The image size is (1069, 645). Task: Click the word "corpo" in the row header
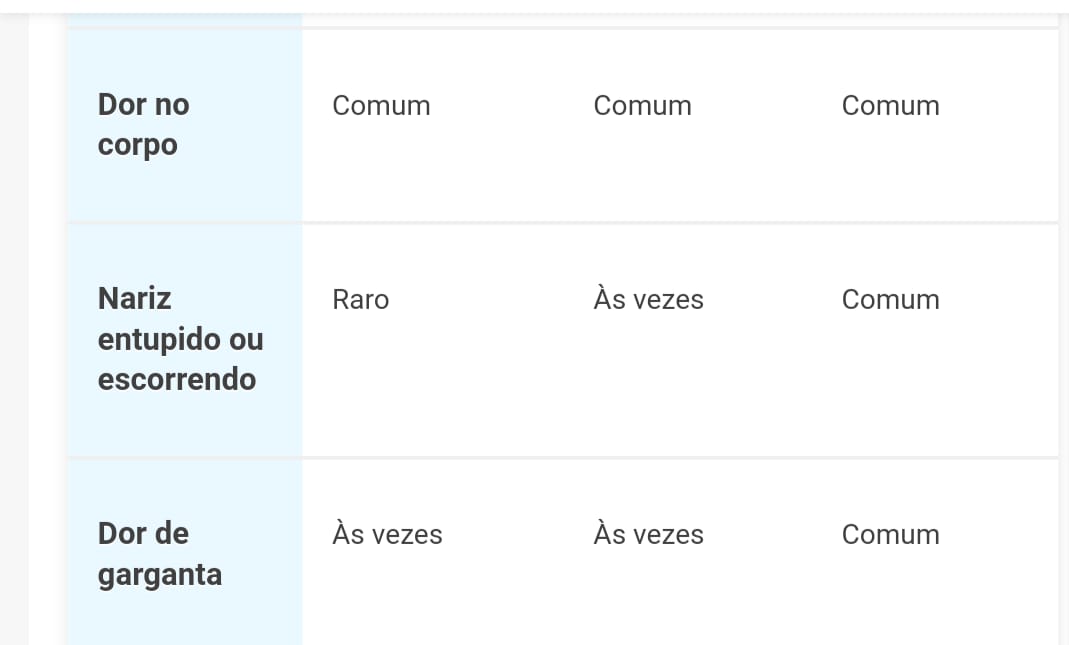[137, 146]
